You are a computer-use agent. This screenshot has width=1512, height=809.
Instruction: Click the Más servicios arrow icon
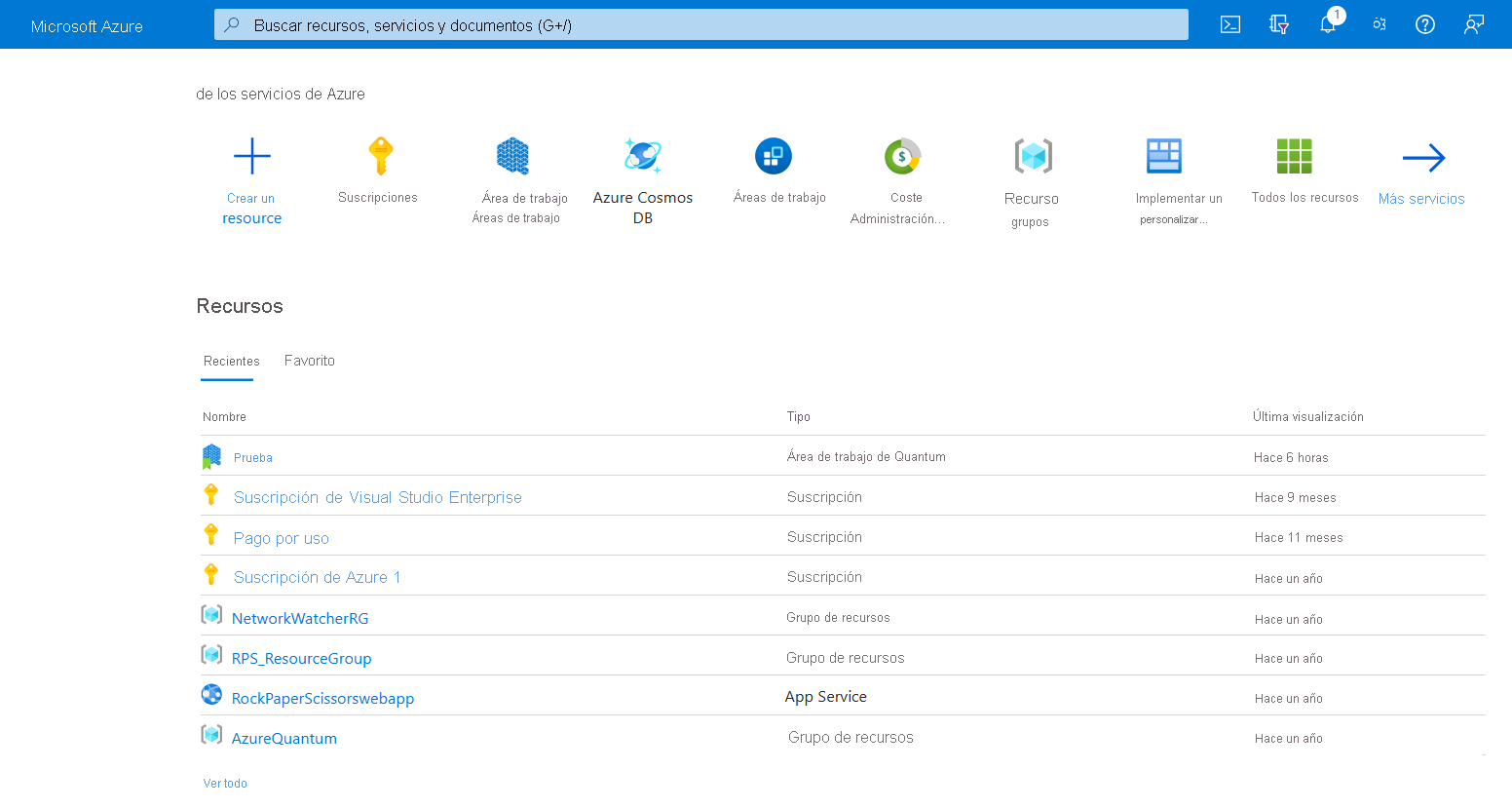coord(1423,157)
